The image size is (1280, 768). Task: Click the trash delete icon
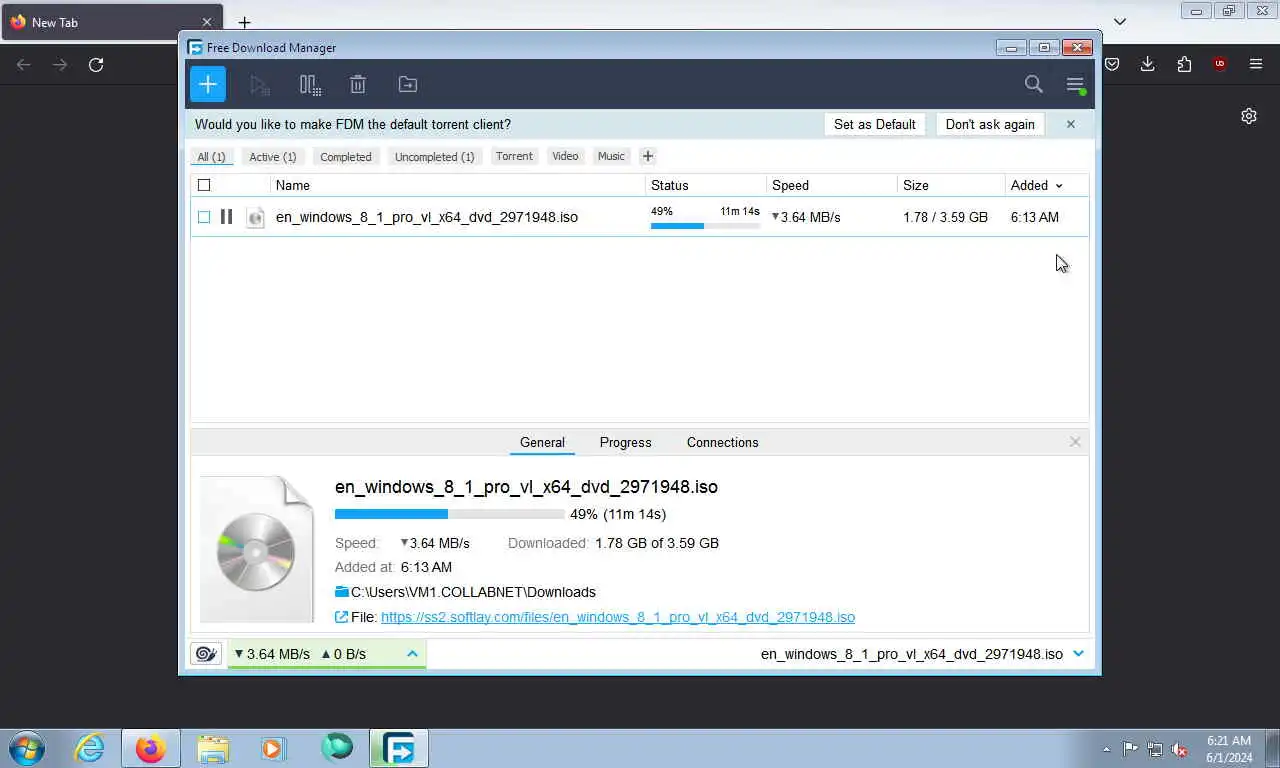(358, 85)
